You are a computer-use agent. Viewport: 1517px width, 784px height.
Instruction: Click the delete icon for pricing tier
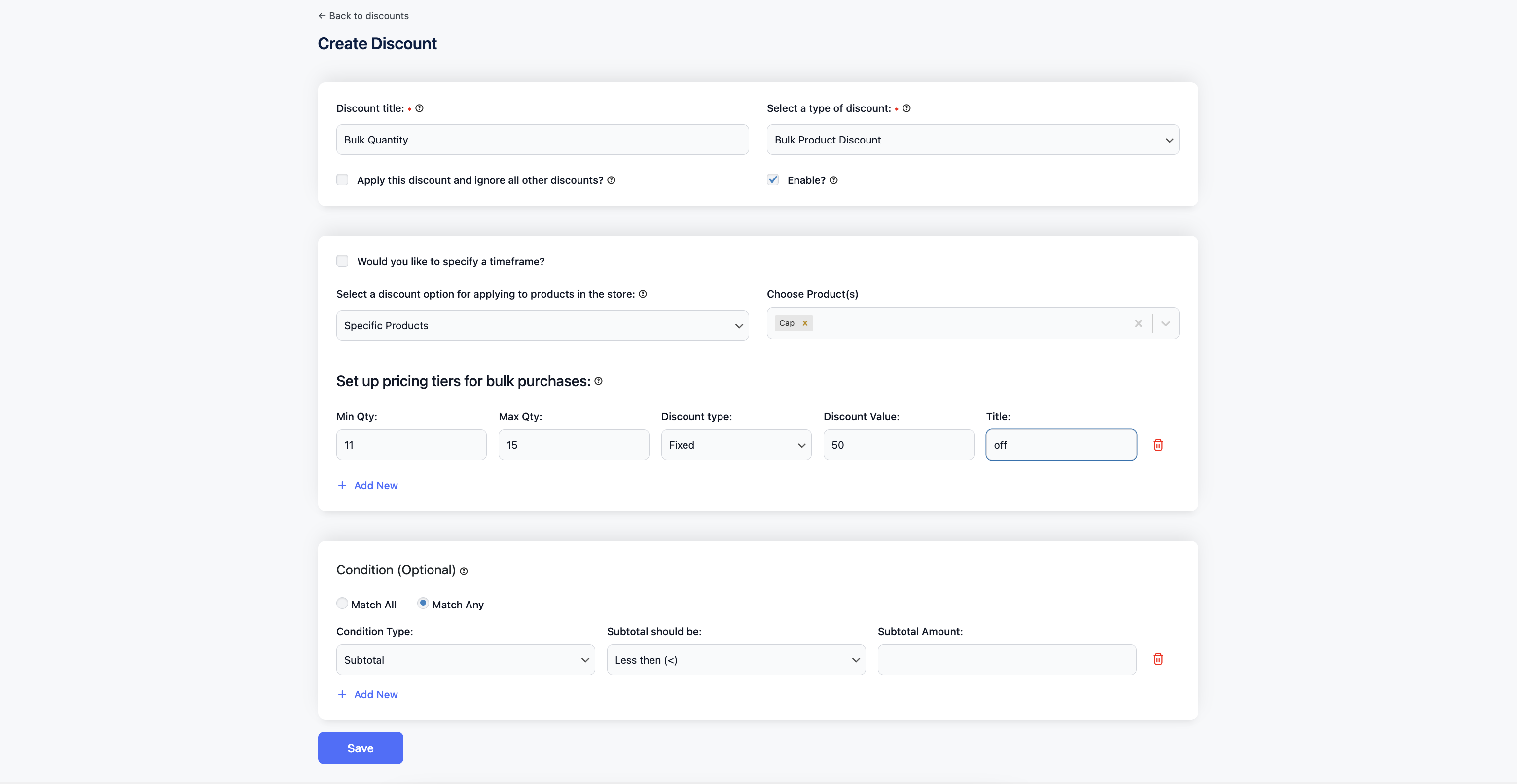coord(1158,445)
